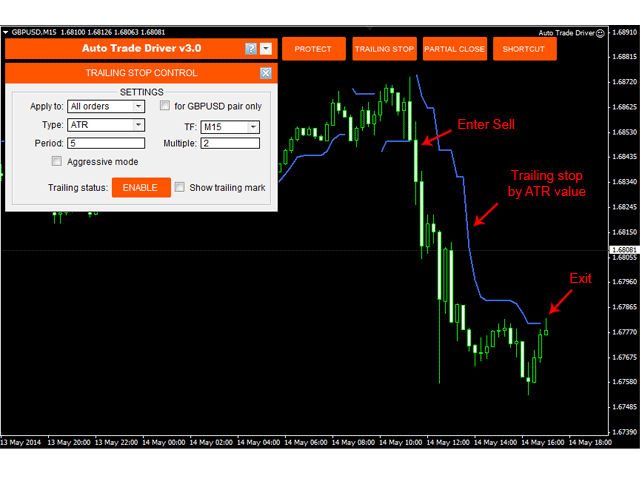
Task: Check the Show trailing mark option
Action: point(180,187)
